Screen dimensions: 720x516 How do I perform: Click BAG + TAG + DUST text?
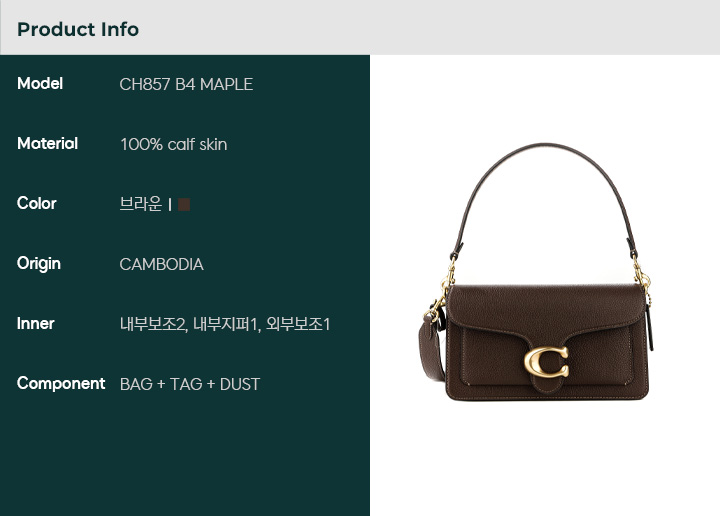point(190,384)
